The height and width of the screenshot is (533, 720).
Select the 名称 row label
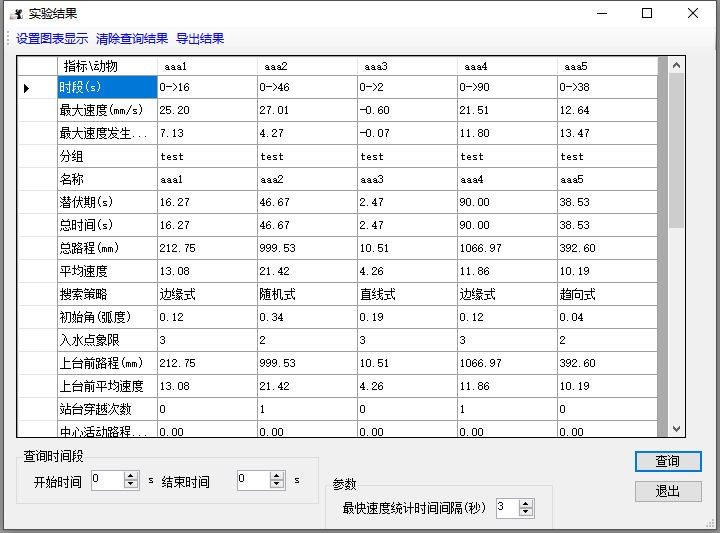coord(107,180)
